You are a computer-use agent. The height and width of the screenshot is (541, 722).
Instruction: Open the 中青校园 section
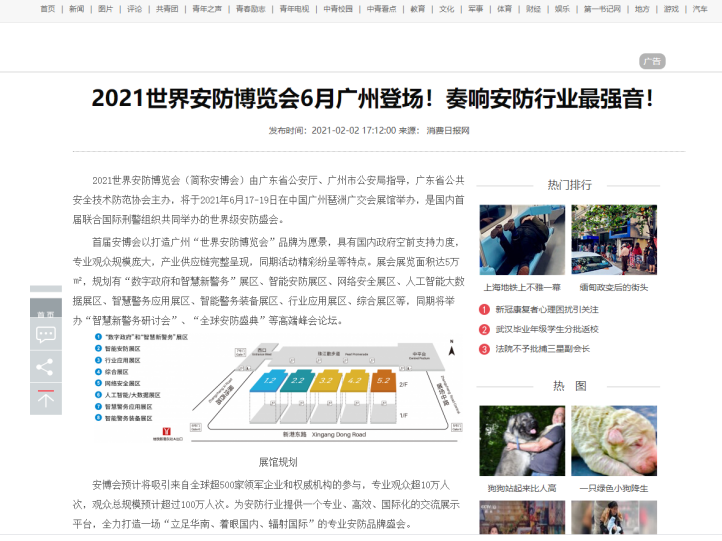[338, 9]
